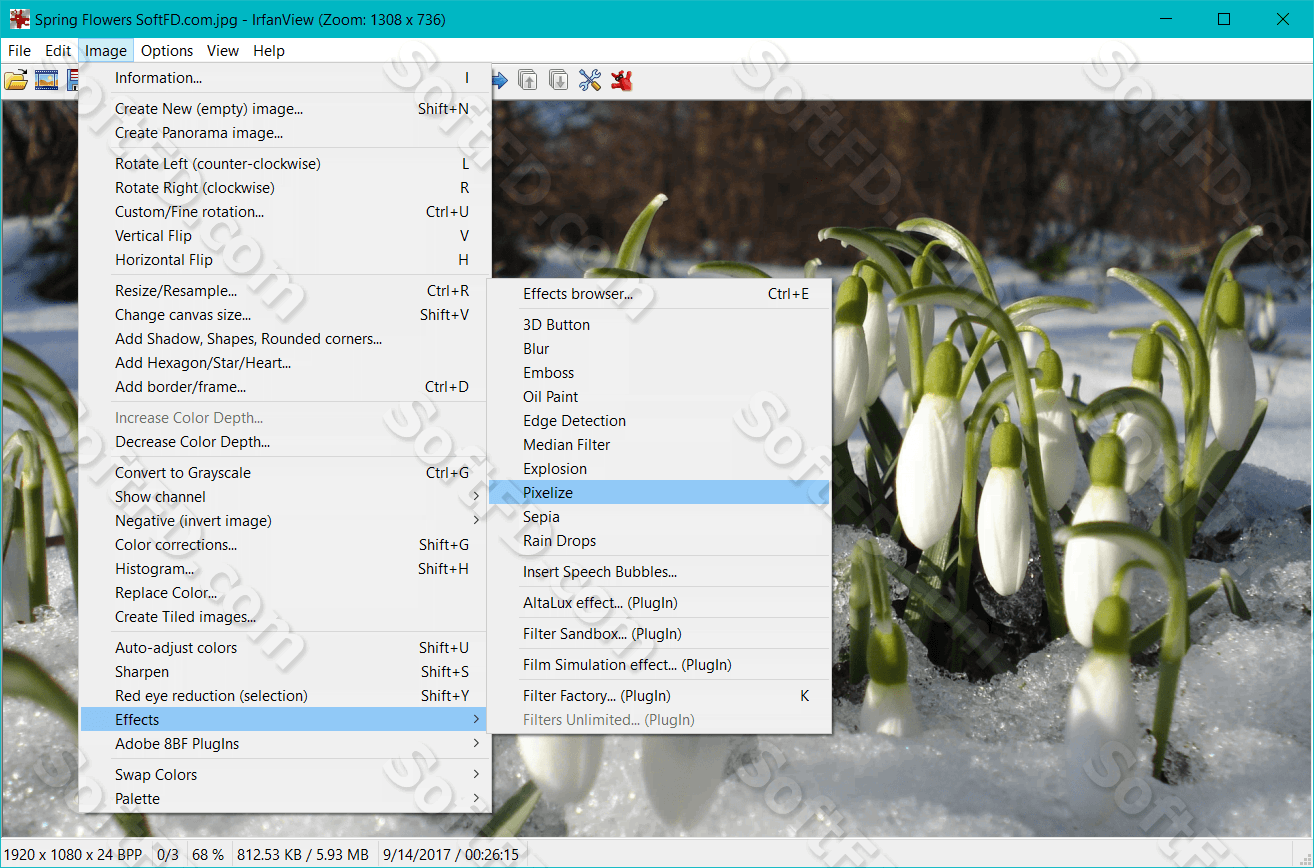
Task: Open Resize/Resample... dialog
Action: pos(285,291)
